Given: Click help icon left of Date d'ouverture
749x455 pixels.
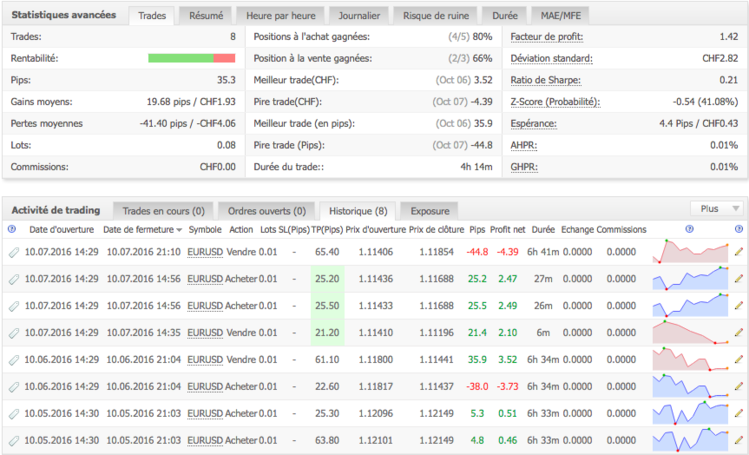Looking at the screenshot, I should [12, 229].
